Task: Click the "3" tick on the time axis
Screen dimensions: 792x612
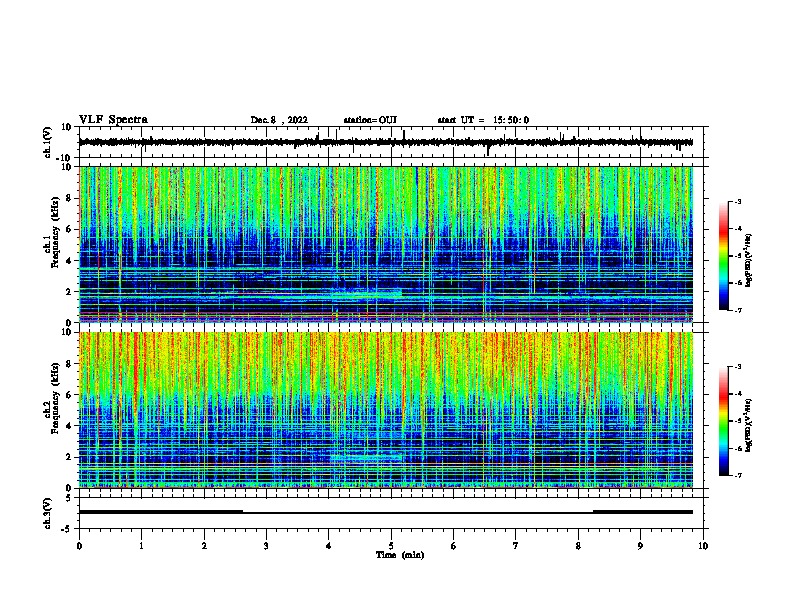Action: pyautogui.click(x=266, y=546)
